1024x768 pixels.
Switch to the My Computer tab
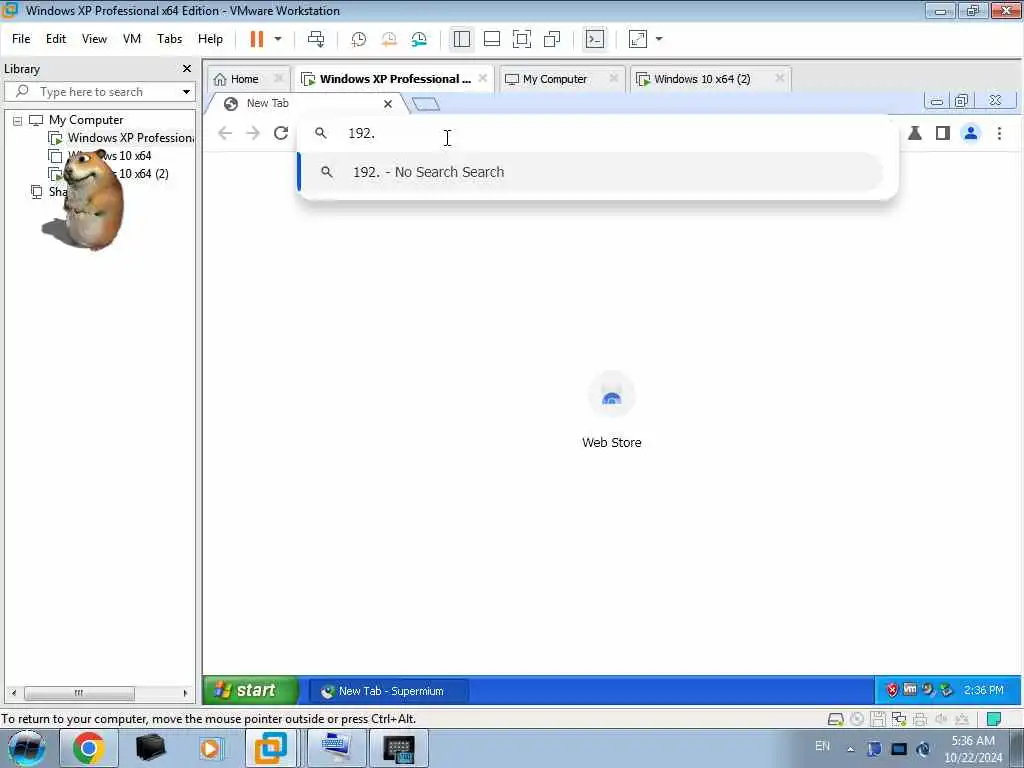pos(555,79)
